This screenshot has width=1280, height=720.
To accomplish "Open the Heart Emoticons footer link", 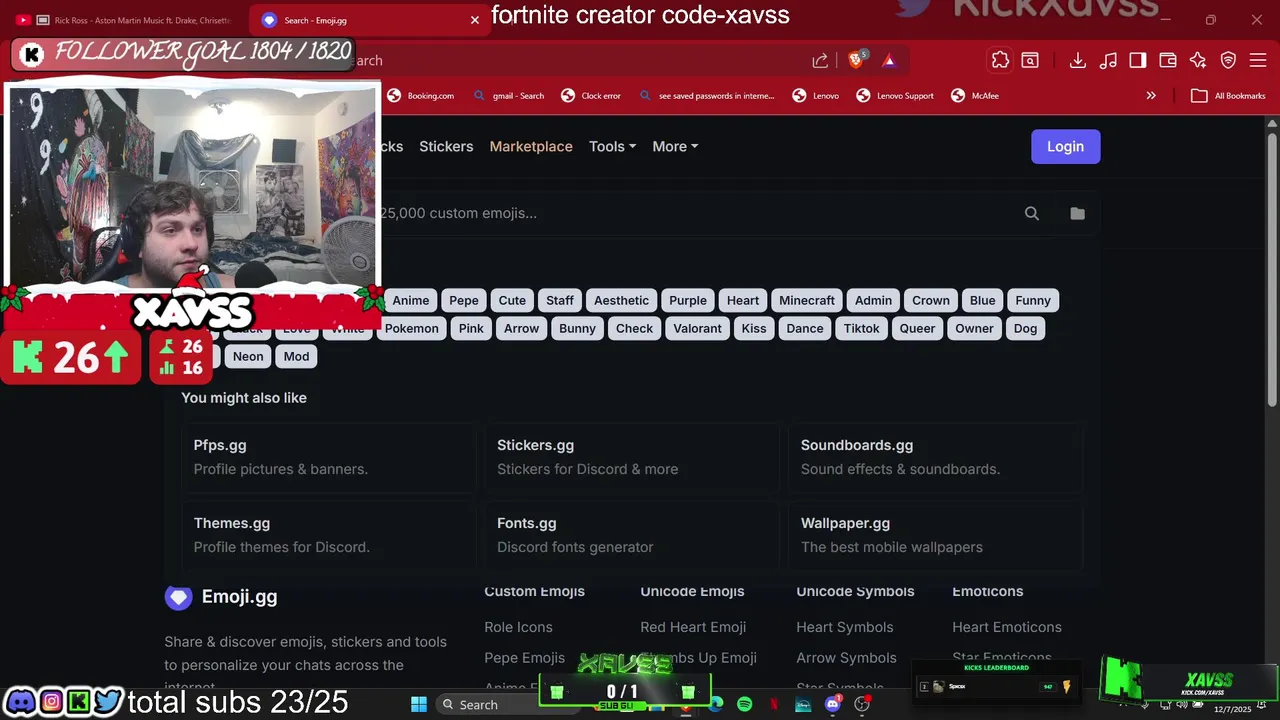I will (x=1007, y=627).
